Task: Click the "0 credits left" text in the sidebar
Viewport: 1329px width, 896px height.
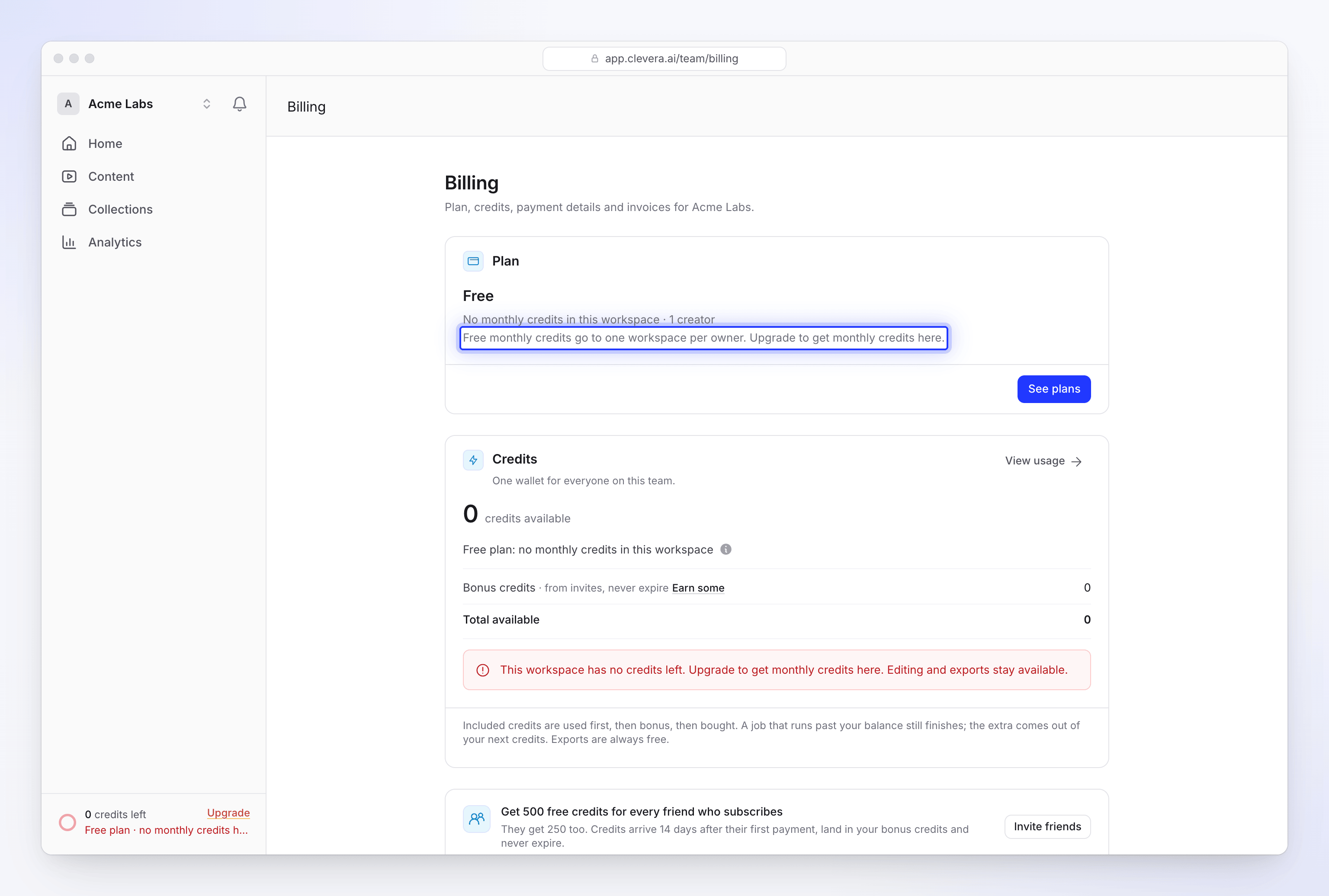Action: [116, 814]
